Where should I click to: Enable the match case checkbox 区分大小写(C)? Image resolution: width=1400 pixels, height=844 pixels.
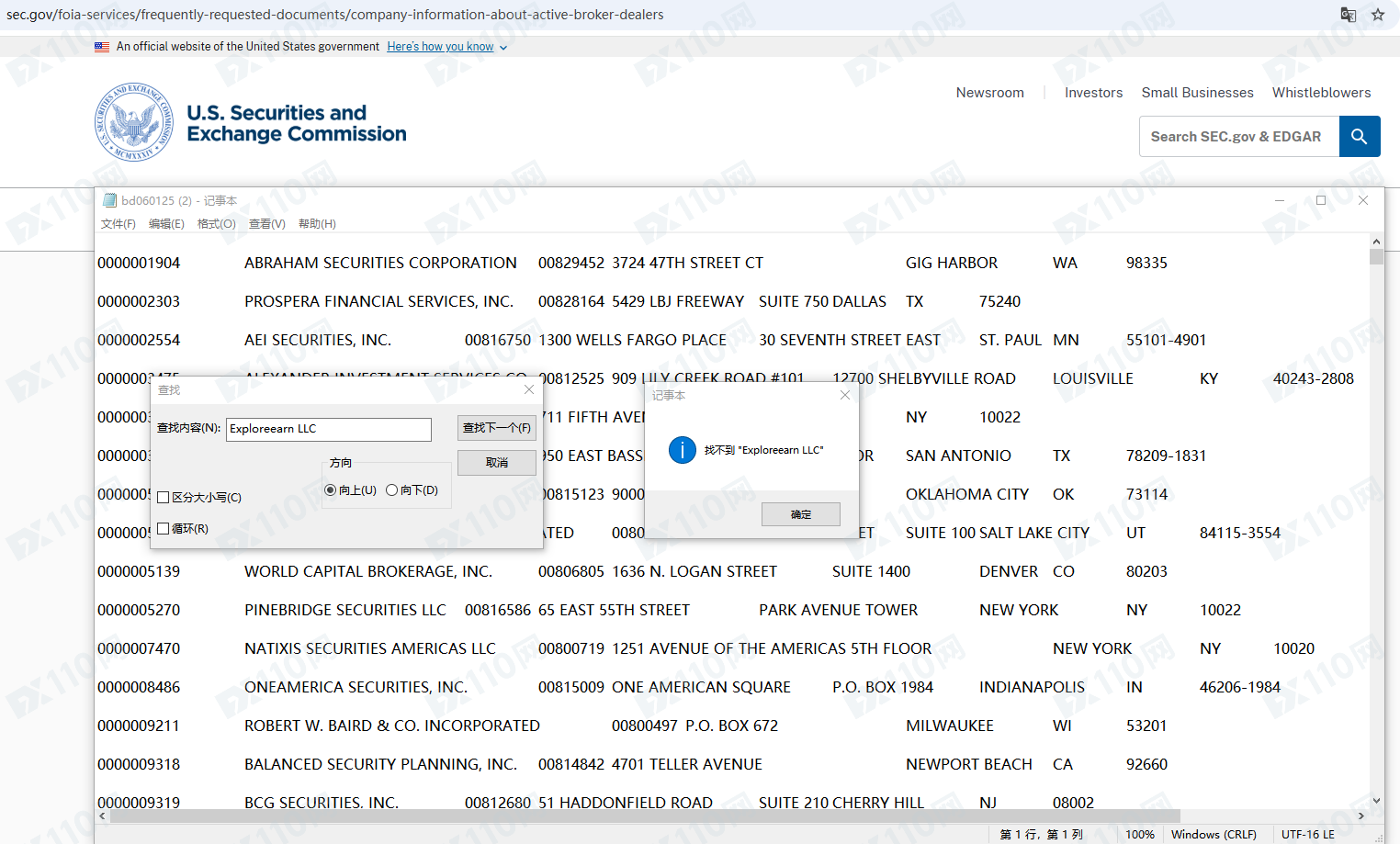pos(163,498)
